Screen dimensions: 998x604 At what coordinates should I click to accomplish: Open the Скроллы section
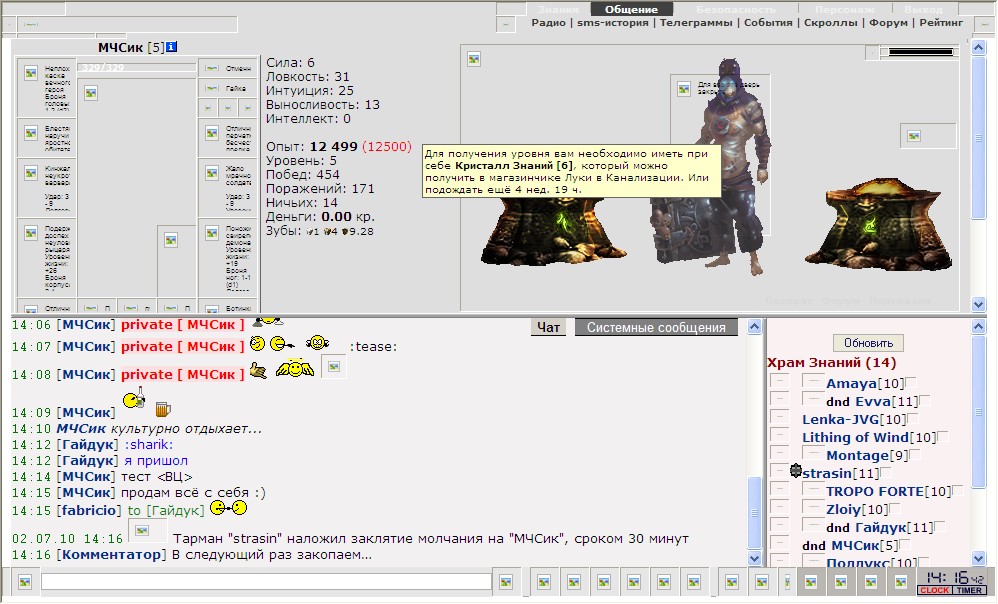click(x=831, y=23)
